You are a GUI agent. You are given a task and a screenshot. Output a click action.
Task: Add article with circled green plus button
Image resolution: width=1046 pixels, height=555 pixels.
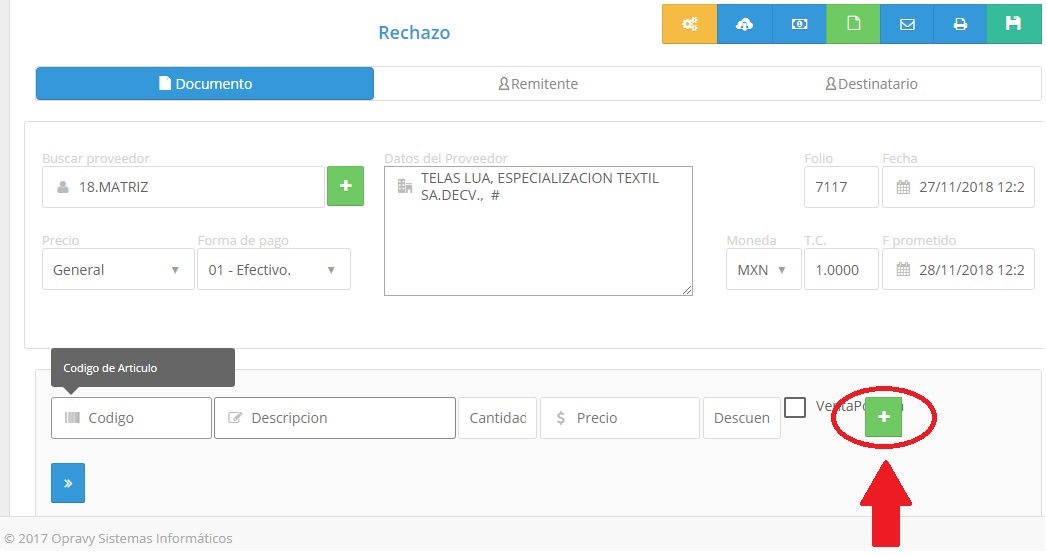click(883, 416)
